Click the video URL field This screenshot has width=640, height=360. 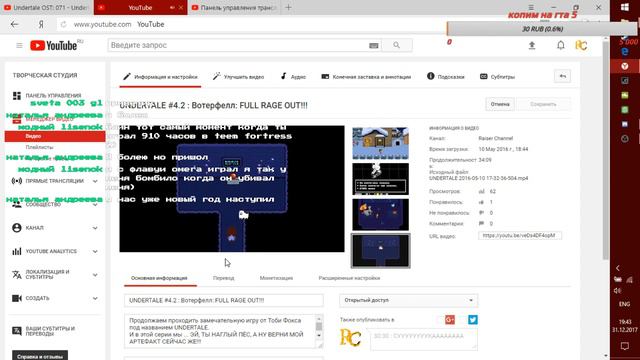520,236
